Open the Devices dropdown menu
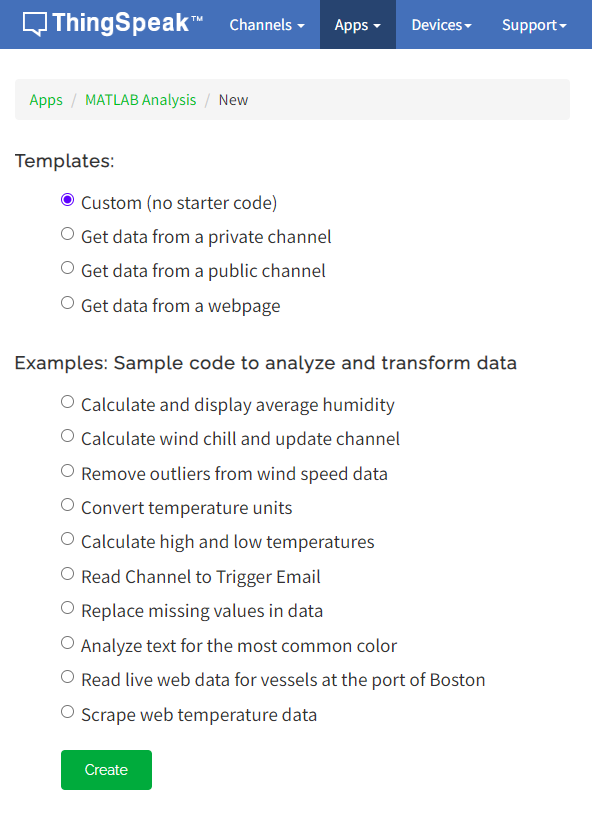This screenshot has width=592, height=814. click(x=441, y=25)
